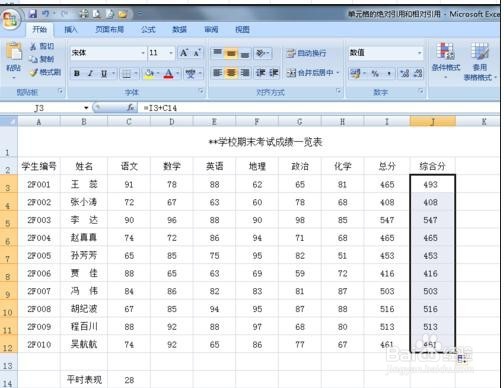This screenshot has width=504, height=388.
Task: Toggle underline formatting
Action: 104,73
